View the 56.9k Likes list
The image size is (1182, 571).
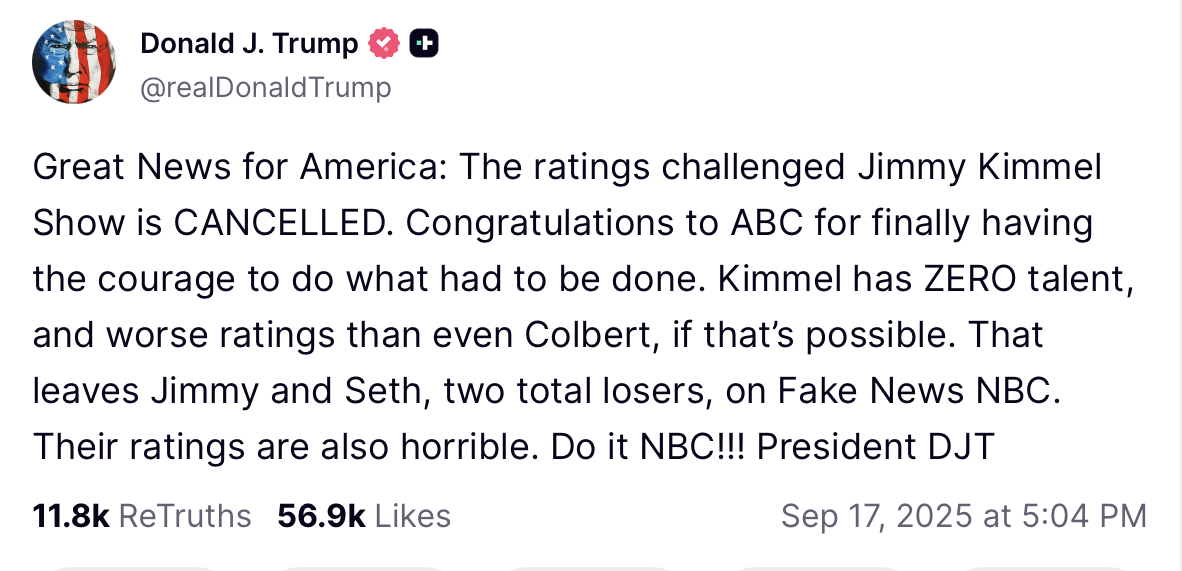(x=364, y=516)
